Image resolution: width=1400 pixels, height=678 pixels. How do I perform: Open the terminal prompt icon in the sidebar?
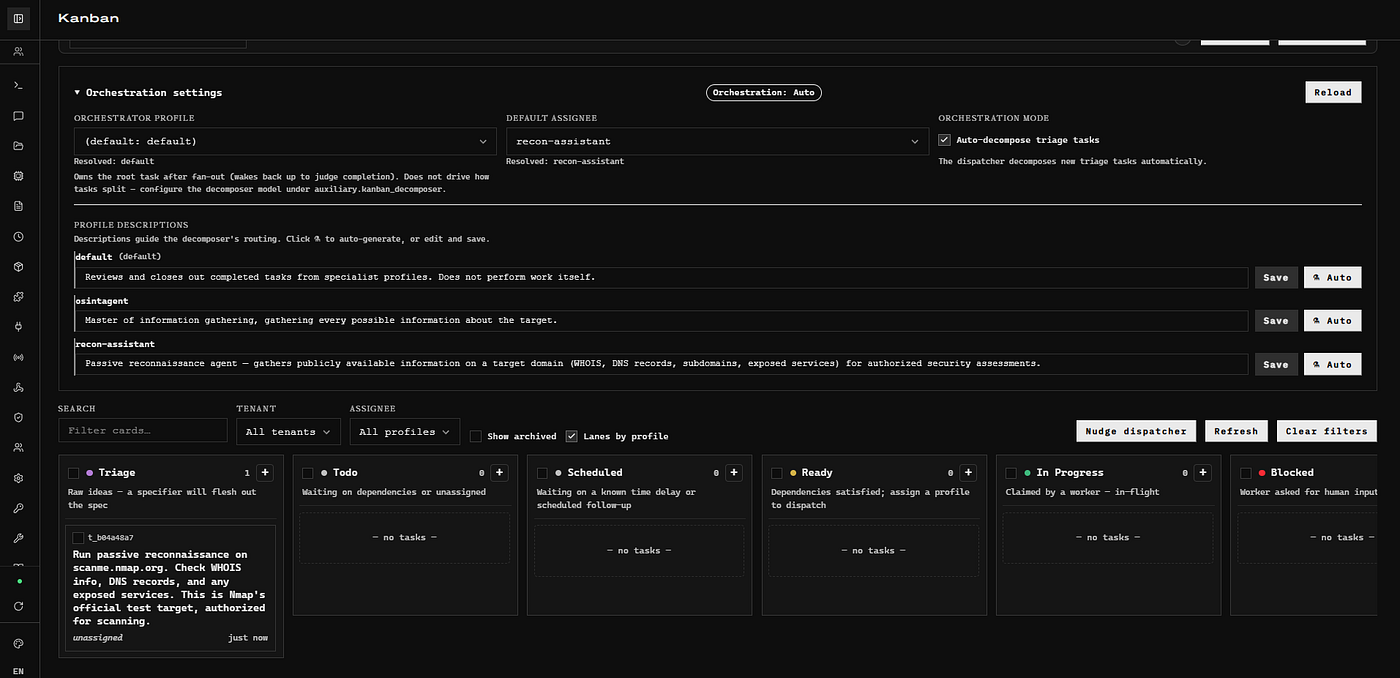pos(19,86)
